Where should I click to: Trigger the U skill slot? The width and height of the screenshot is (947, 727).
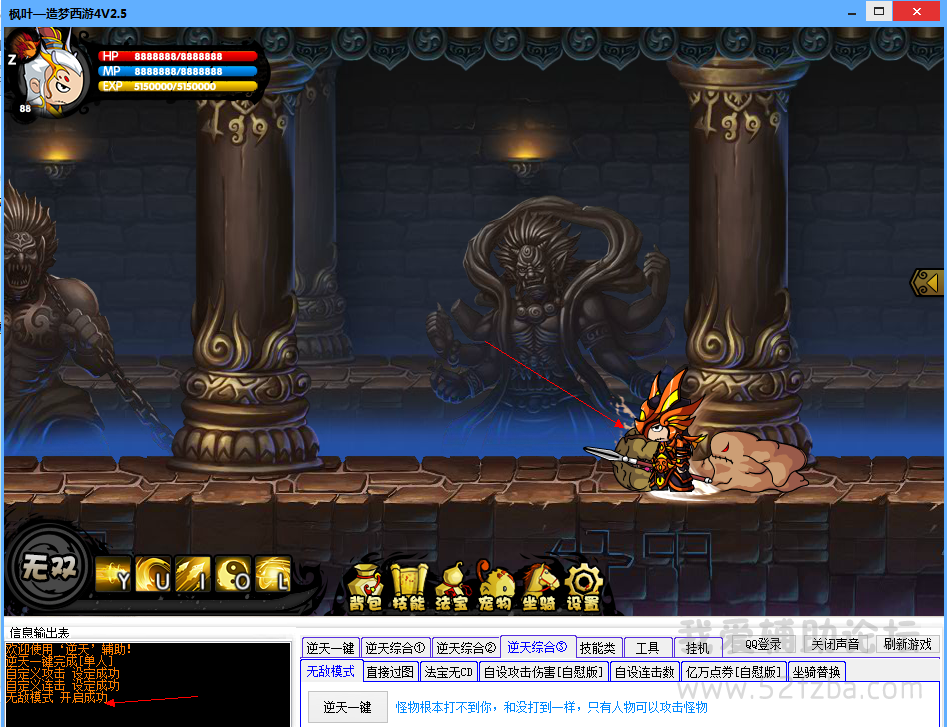[153, 574]
